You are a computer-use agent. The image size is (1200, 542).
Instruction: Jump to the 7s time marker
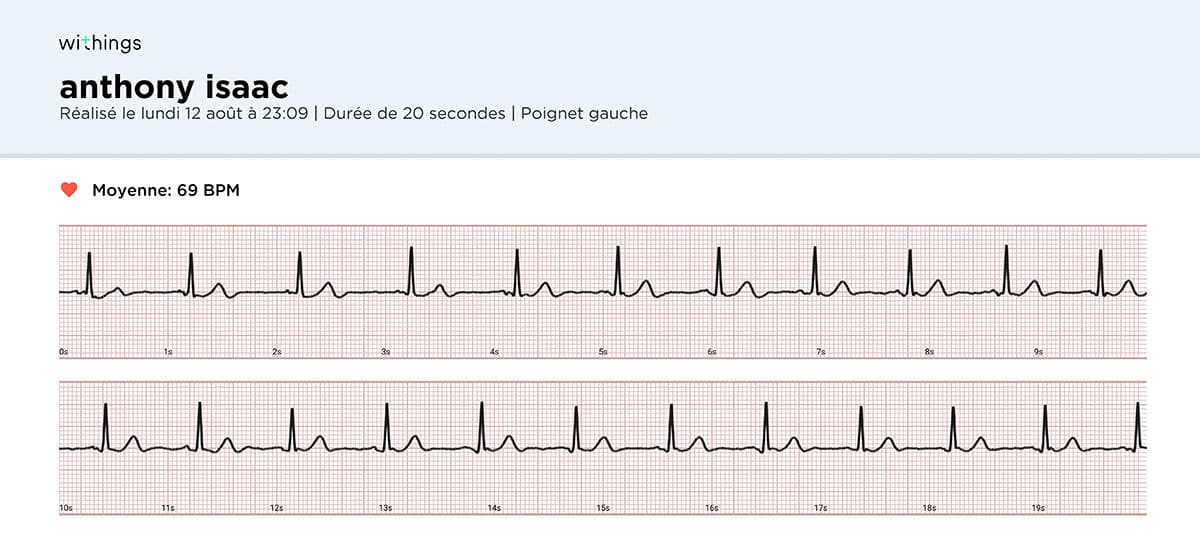pos(820,352)
